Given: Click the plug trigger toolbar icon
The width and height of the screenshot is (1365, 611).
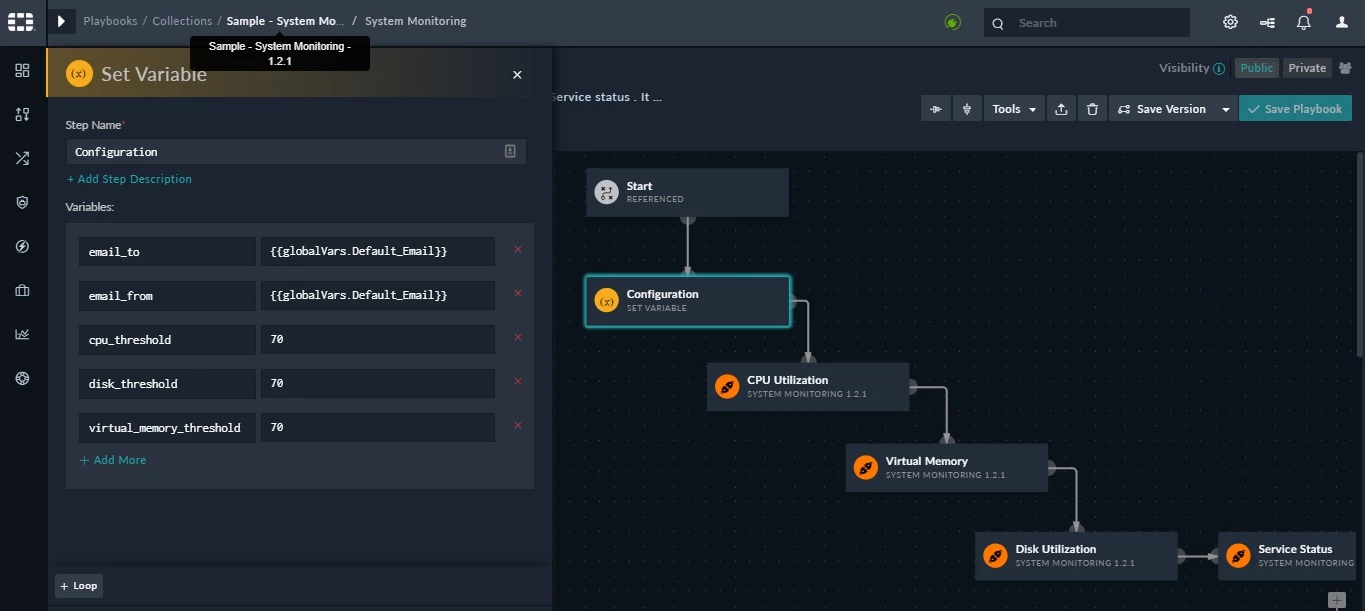Looking at the screenshot, I should click(966, 109).
